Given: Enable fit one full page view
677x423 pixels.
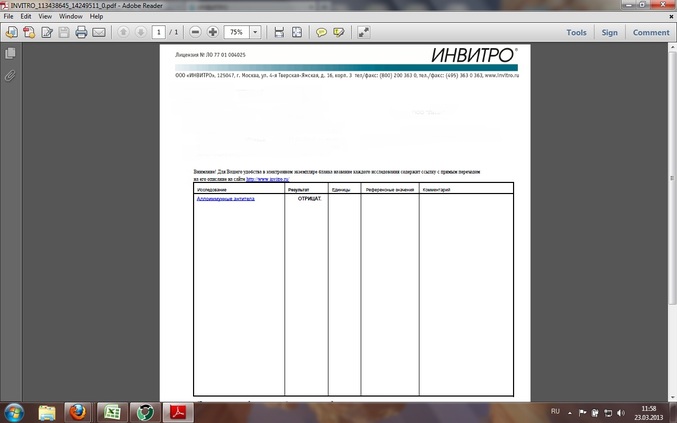Looking at the screenshot, I should pyautogui.click(x=297, y=32).
